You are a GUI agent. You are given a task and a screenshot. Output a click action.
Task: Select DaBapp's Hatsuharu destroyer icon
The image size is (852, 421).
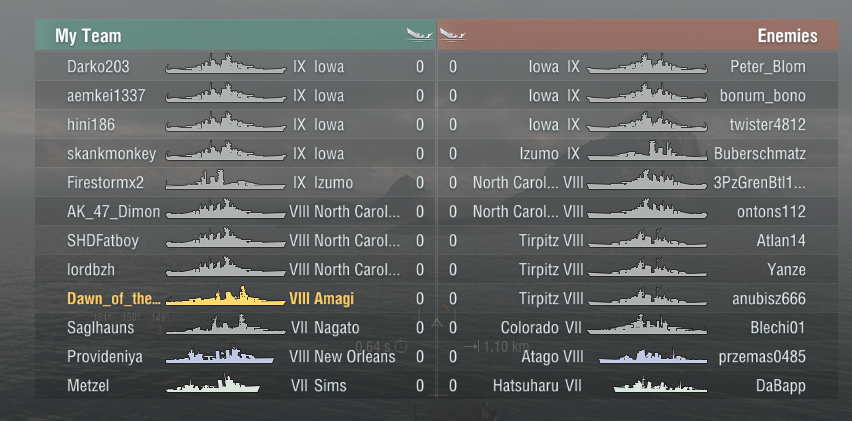click(x=660, y=385)
